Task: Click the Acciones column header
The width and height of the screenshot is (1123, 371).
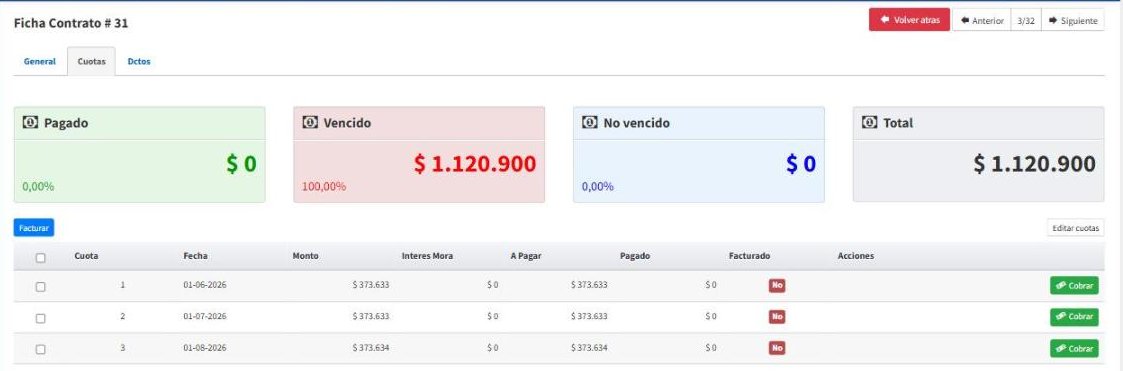Action: [855, 256]
